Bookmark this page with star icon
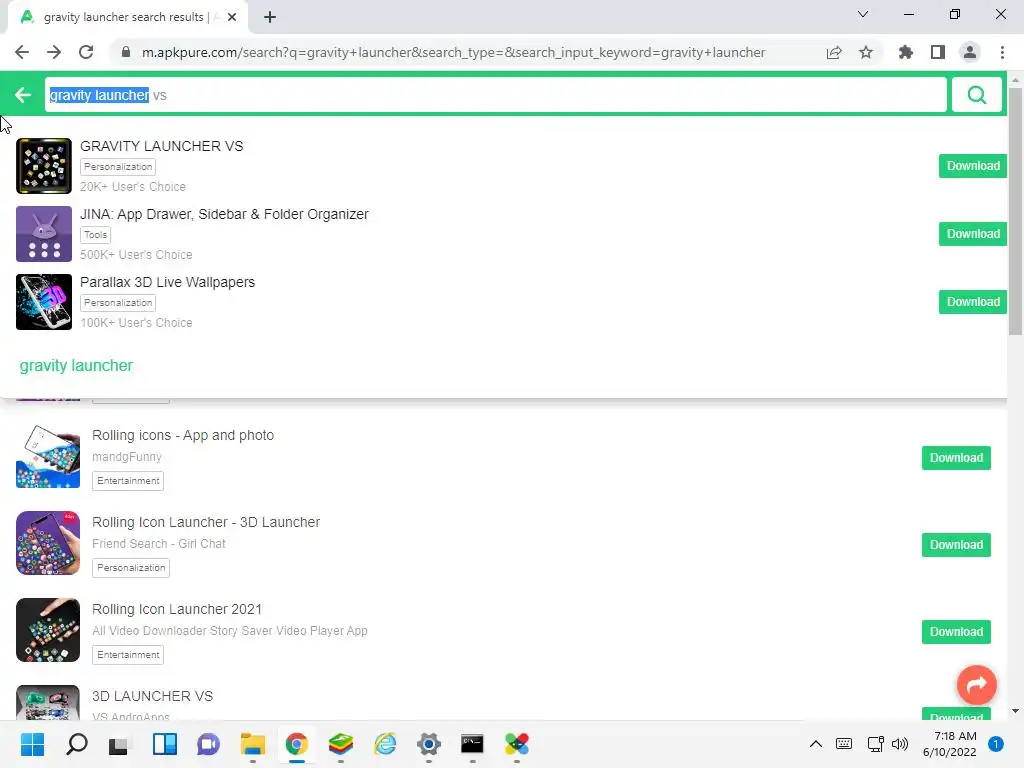 point(865,52)
